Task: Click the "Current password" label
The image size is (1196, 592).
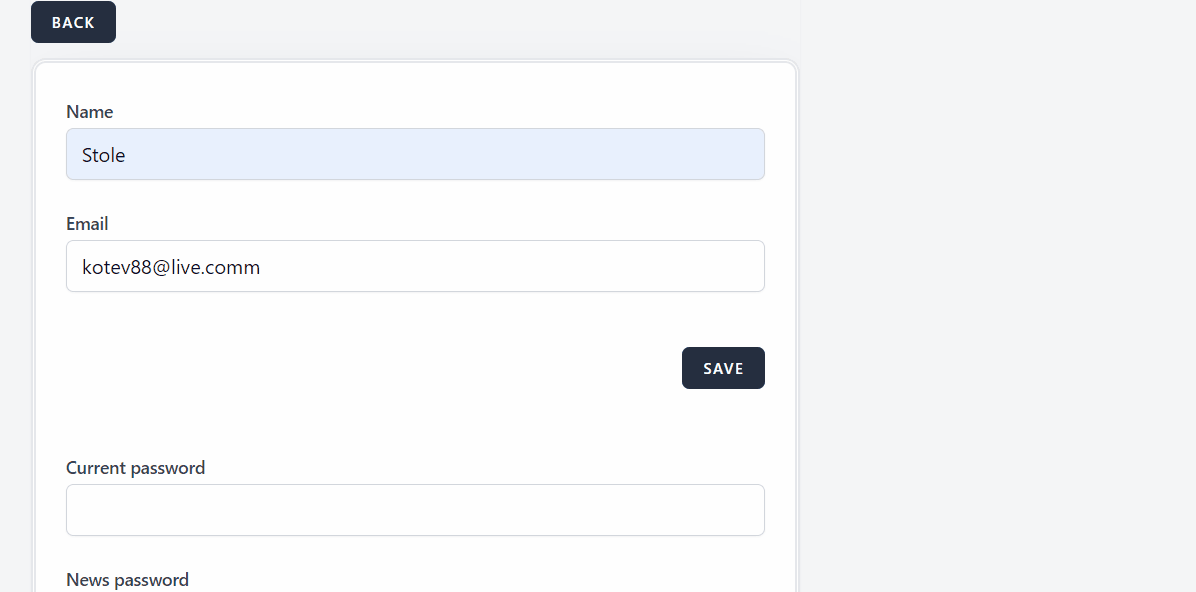Action: [135, 467]
